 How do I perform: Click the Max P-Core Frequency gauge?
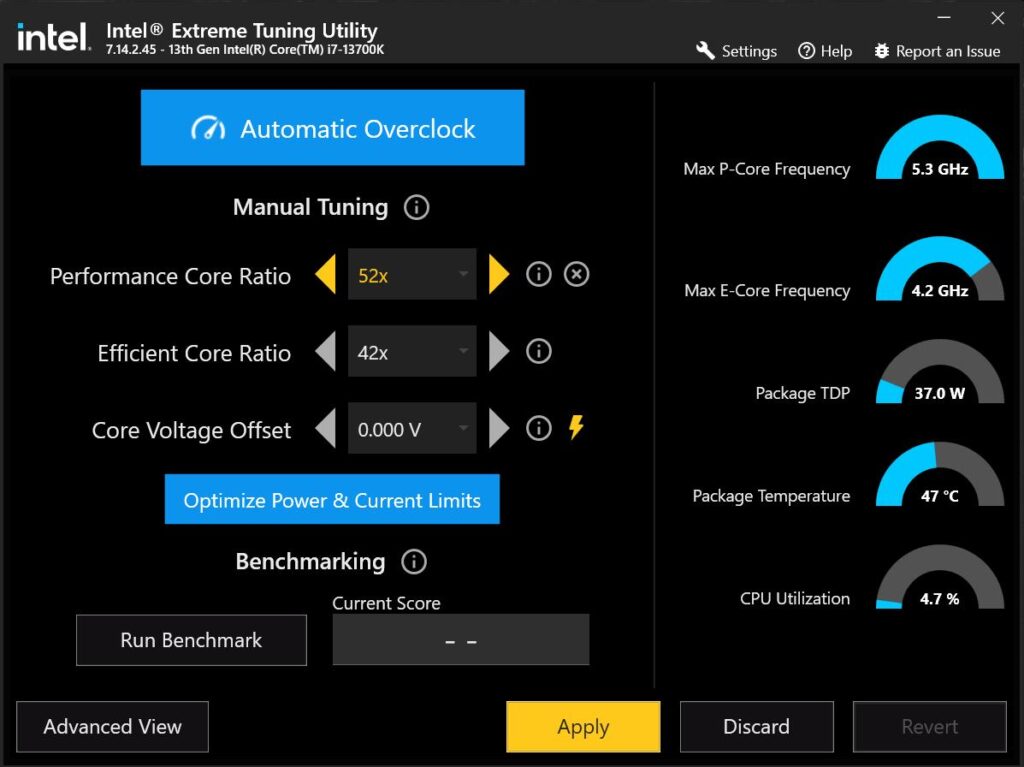(940, 148)
